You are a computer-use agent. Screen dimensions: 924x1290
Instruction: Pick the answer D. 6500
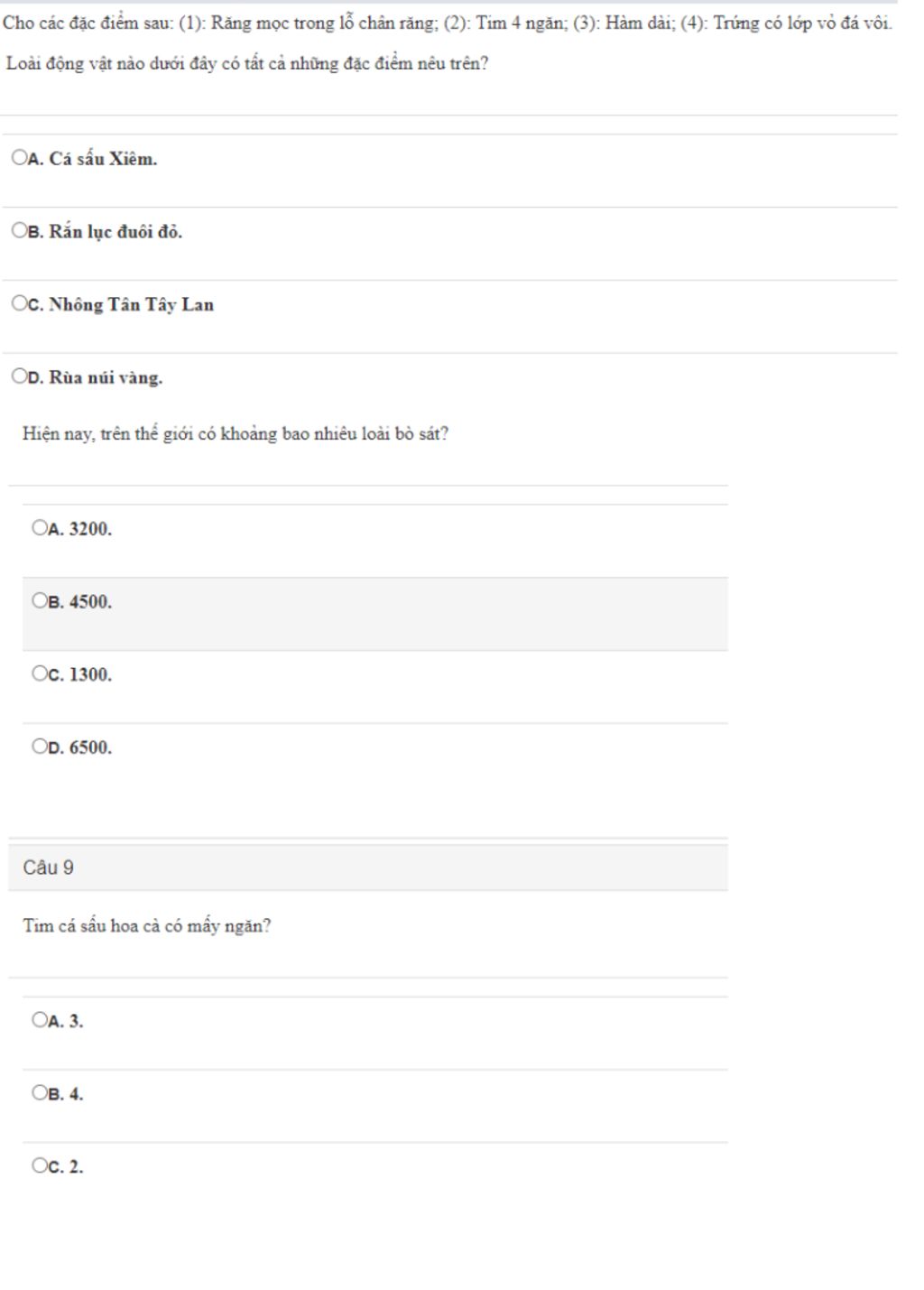point(39,747)
